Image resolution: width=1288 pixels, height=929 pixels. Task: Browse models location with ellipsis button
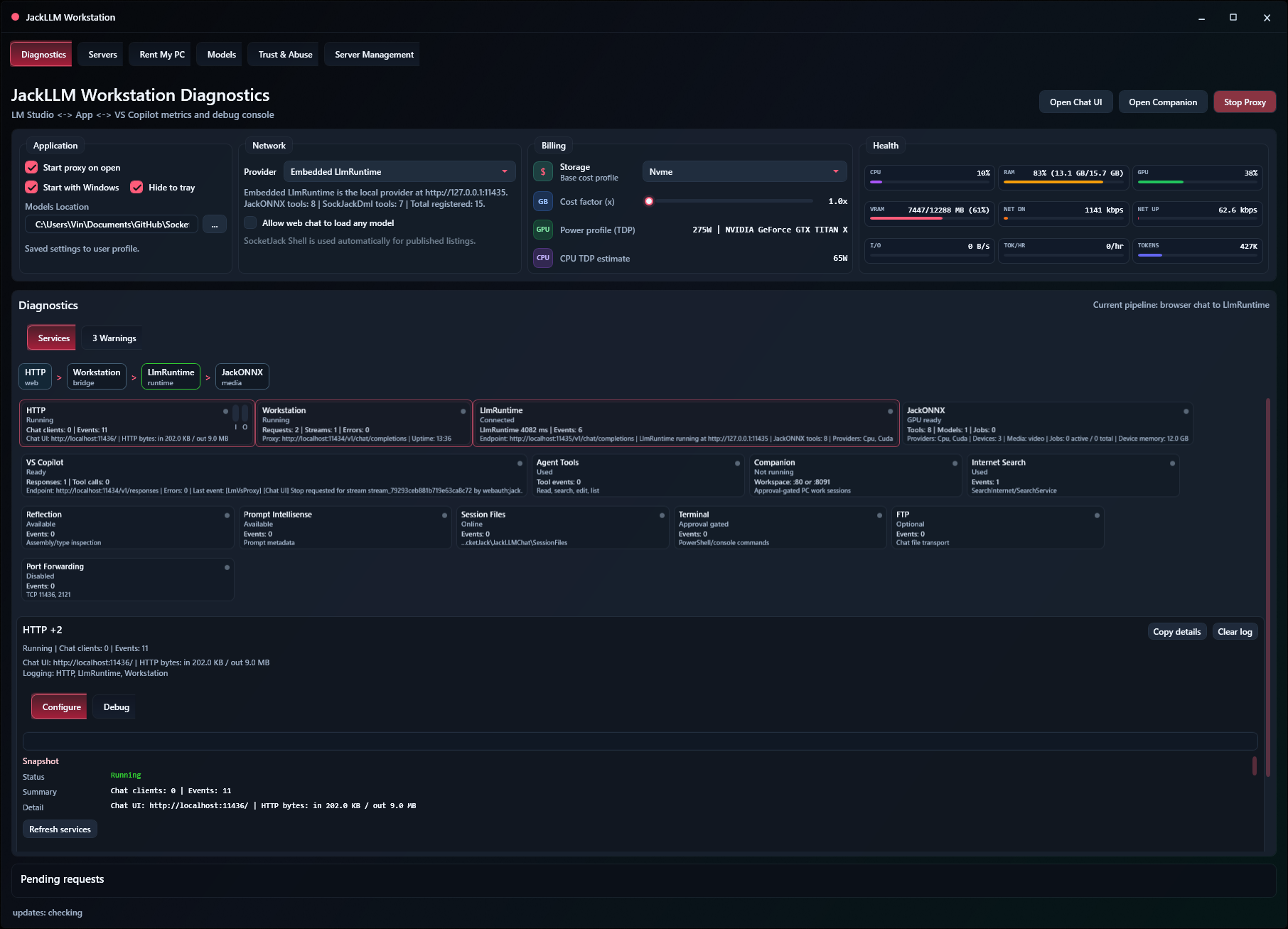point(214,225)
